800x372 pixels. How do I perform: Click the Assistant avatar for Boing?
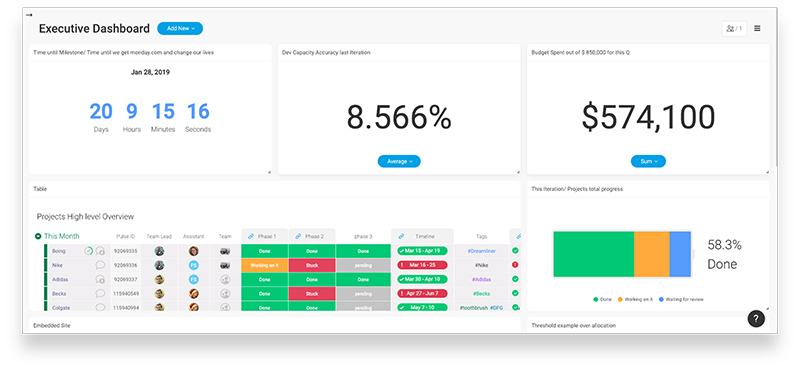click(x=193, y=251)
